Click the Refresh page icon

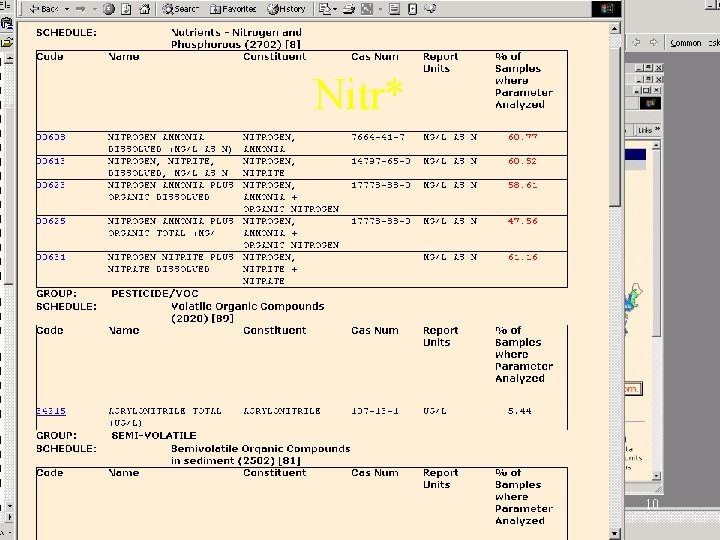126,9
